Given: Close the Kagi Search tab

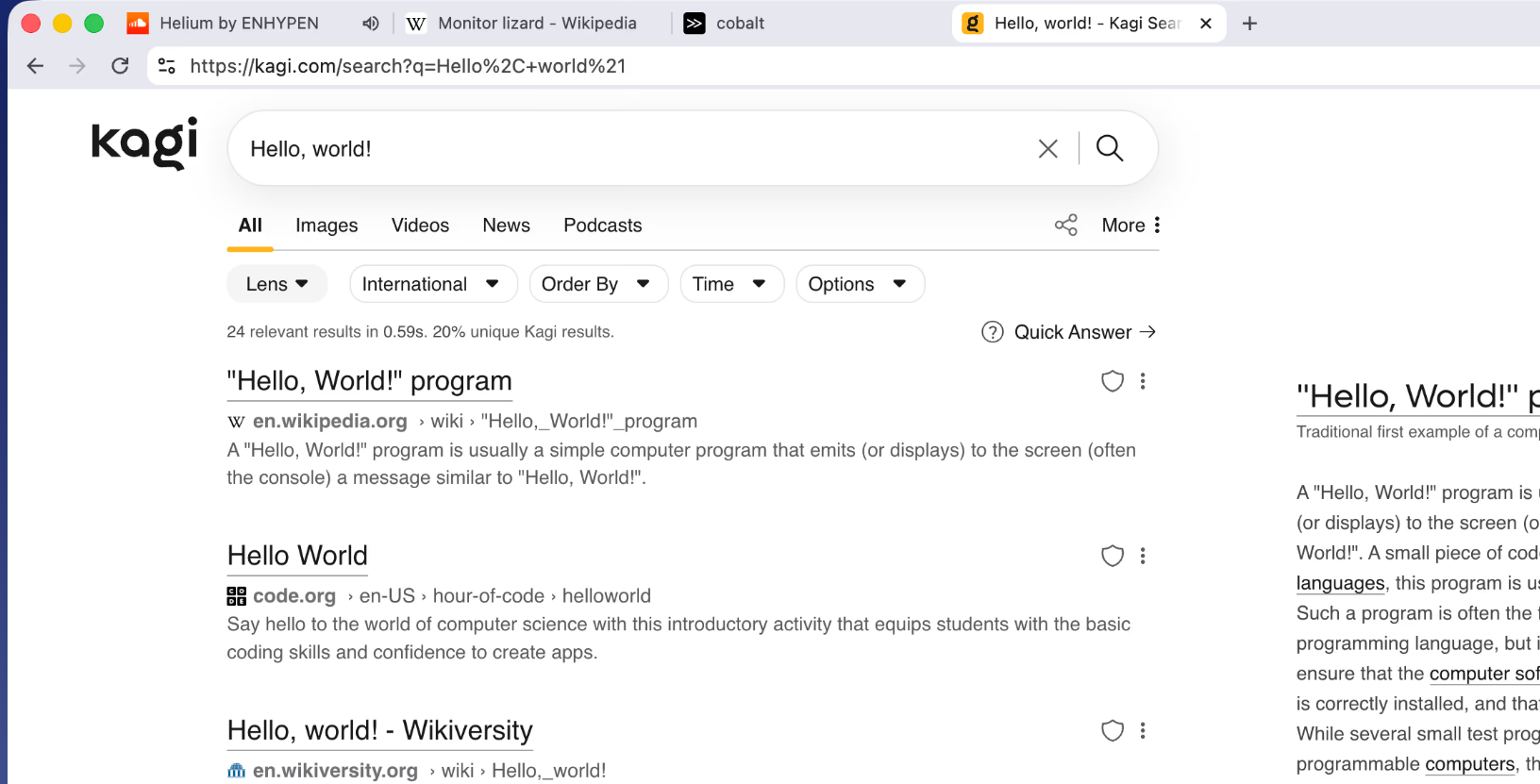Looking at the screenshot, I should [1206, 24].
